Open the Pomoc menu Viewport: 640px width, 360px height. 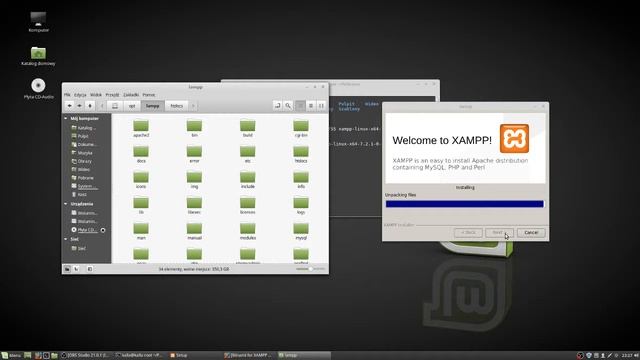click(149, 95)
